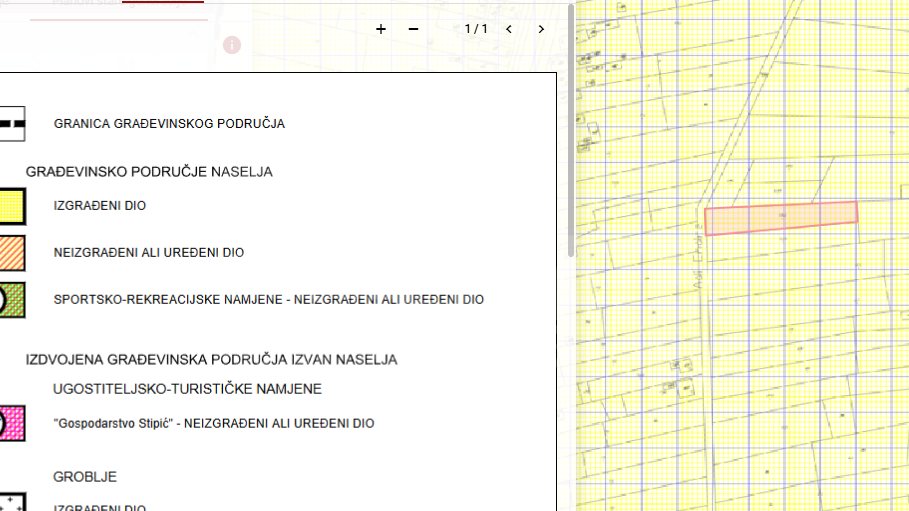Screen dimensions: 909x511
Task: Click the green sports-recreation legend symbol
Action: (x=12, y=300)
